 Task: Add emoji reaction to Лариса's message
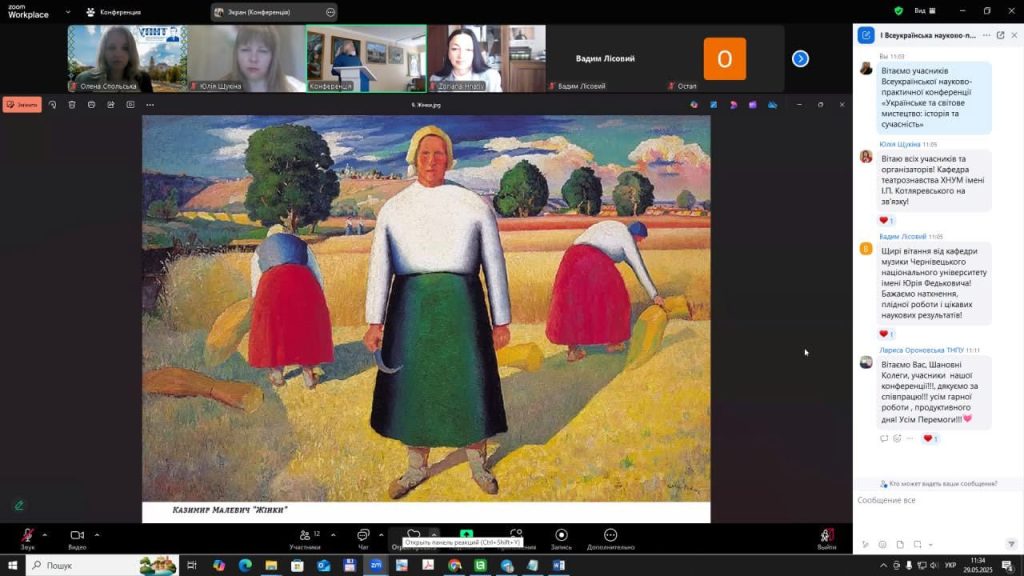point(897,439)
